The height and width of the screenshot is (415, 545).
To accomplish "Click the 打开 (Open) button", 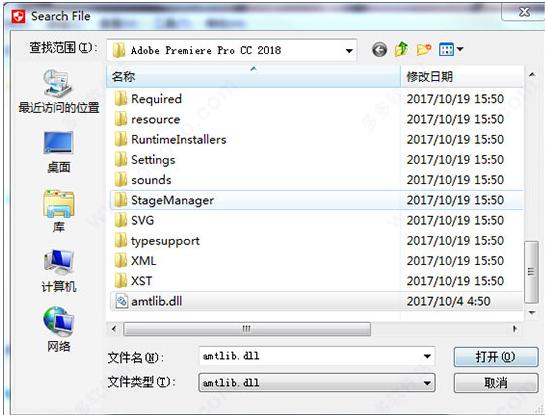I will click(496, 357).
